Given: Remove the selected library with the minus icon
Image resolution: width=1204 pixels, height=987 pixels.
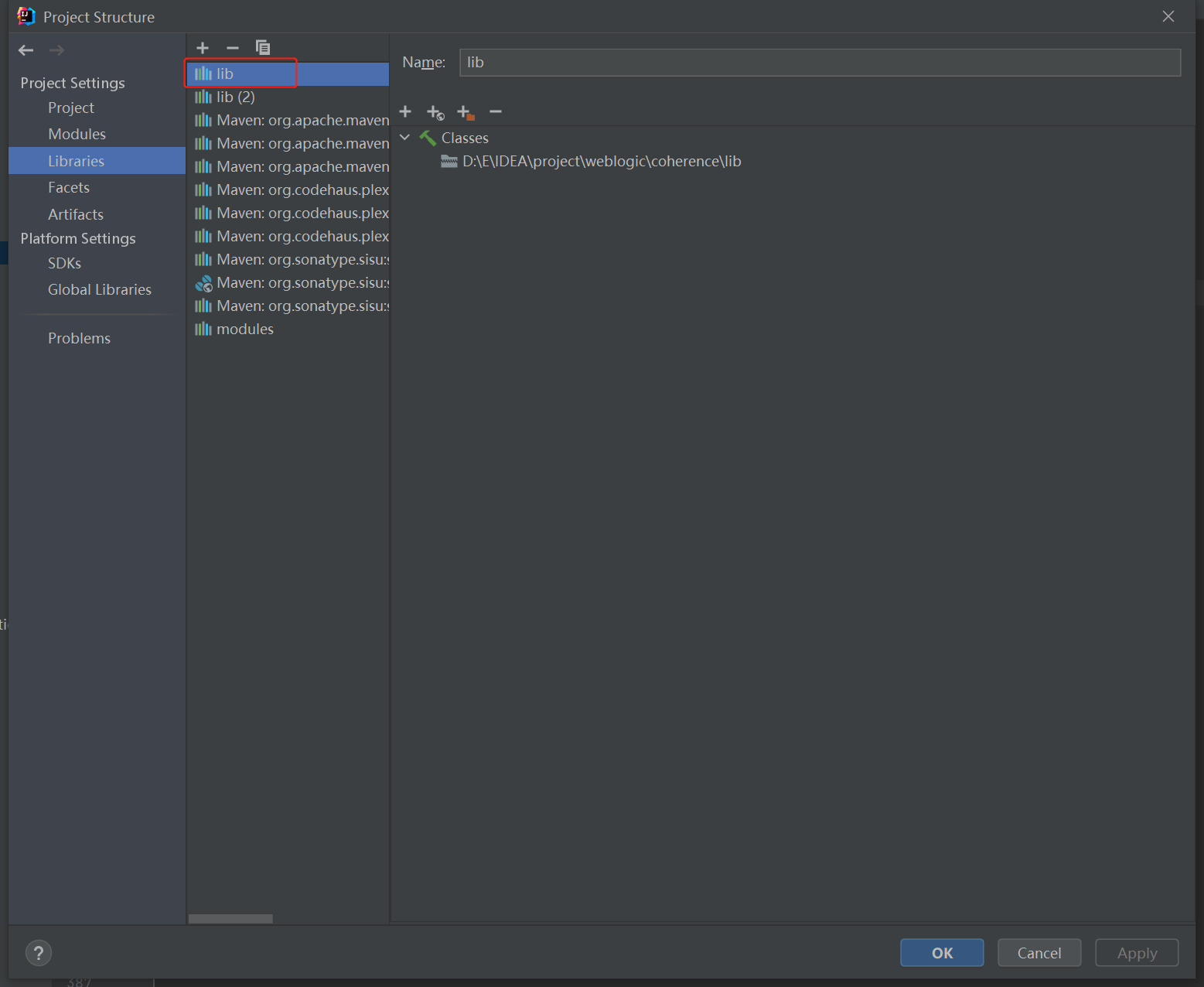Looking at the screenshot, I should tap(233, 48).
